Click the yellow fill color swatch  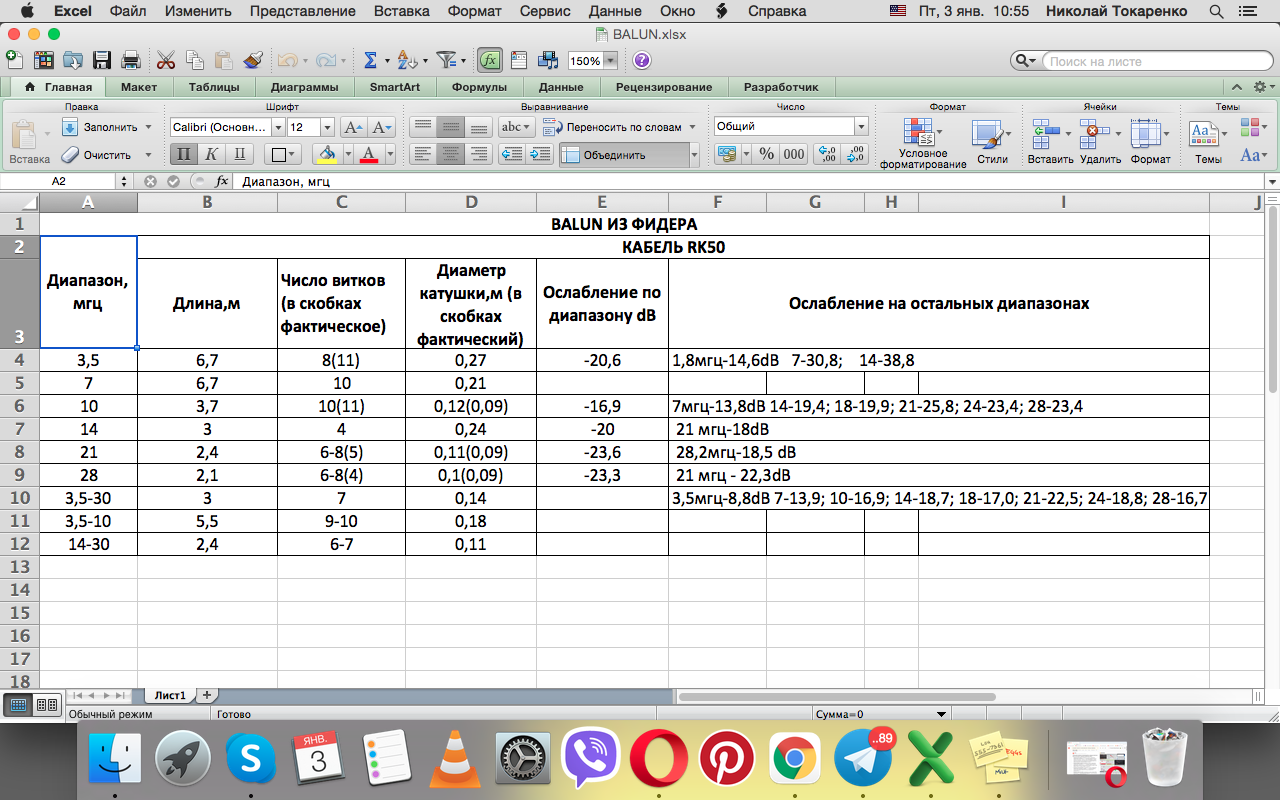point(326,154)
